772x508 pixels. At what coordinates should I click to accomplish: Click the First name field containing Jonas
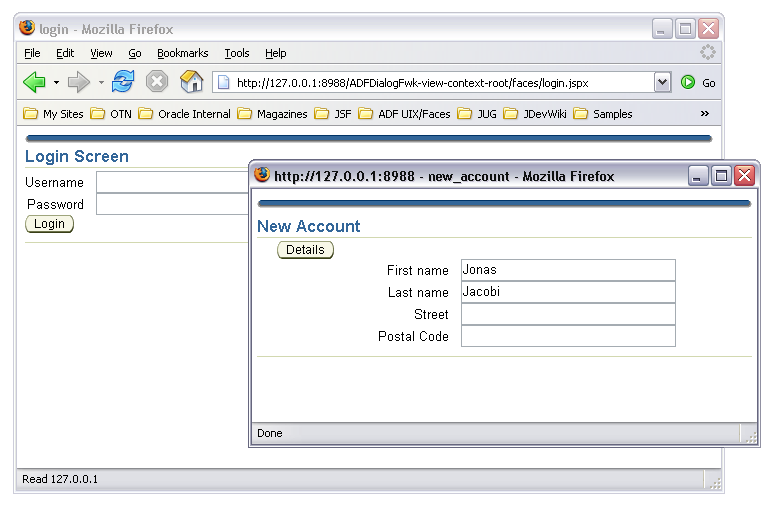tap(568, 270)
